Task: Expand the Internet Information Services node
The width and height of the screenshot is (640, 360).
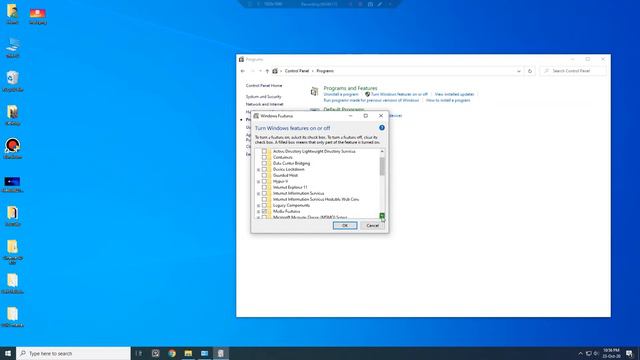Action: point(258,193)
